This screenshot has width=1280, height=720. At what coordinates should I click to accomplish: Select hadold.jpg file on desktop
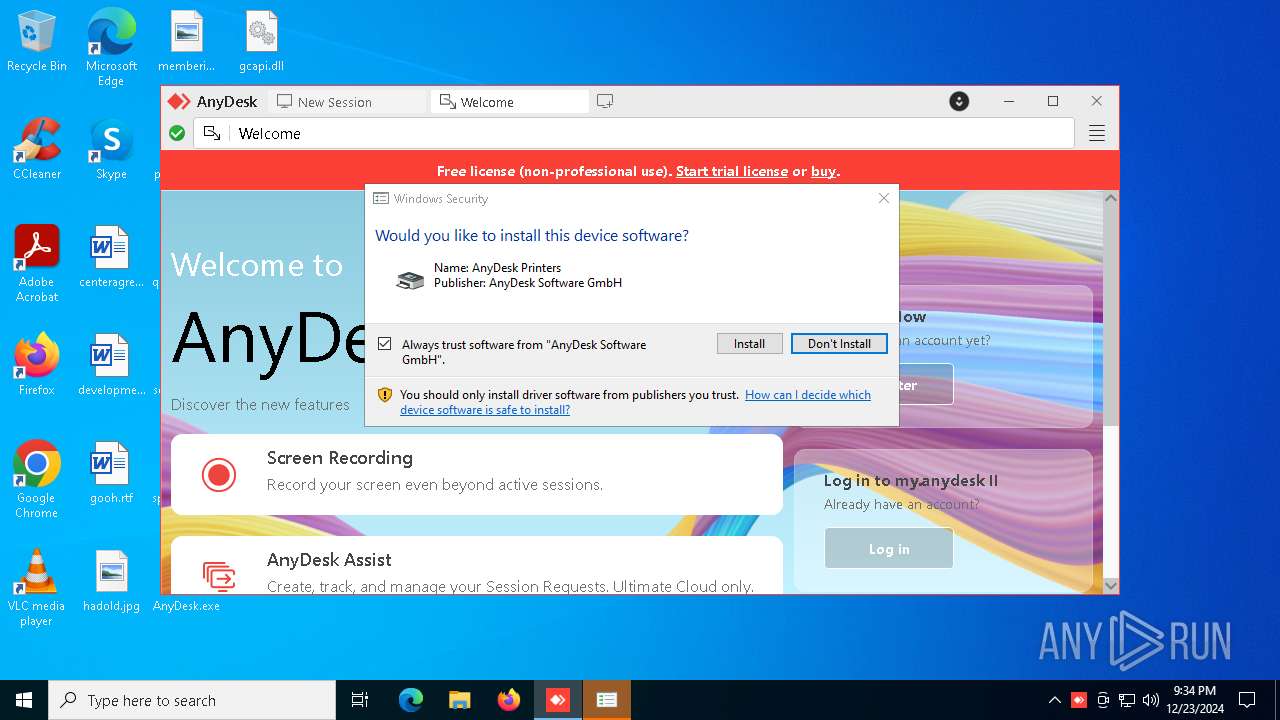point(111,581)
